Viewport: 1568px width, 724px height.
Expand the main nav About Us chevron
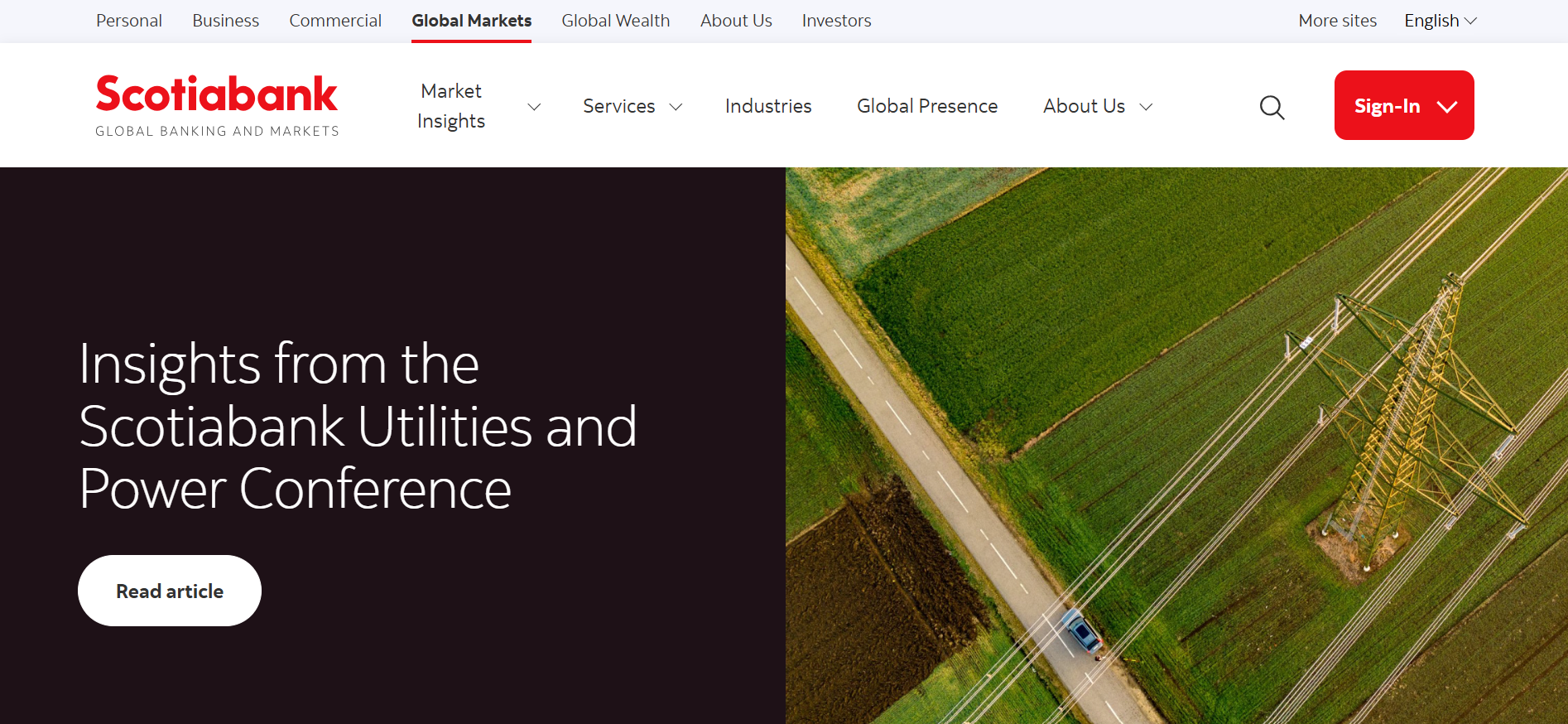pos(1146,107)
